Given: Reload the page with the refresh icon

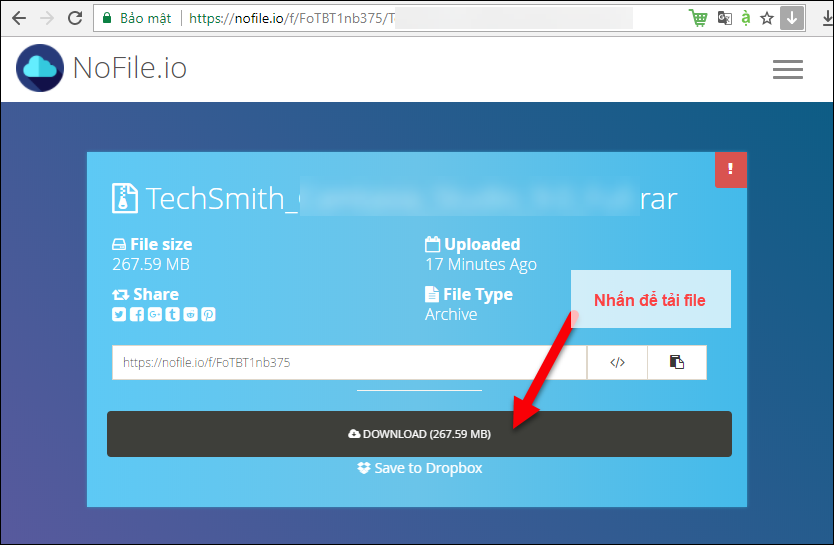Looking at the screenshot, I should point(75,18).
